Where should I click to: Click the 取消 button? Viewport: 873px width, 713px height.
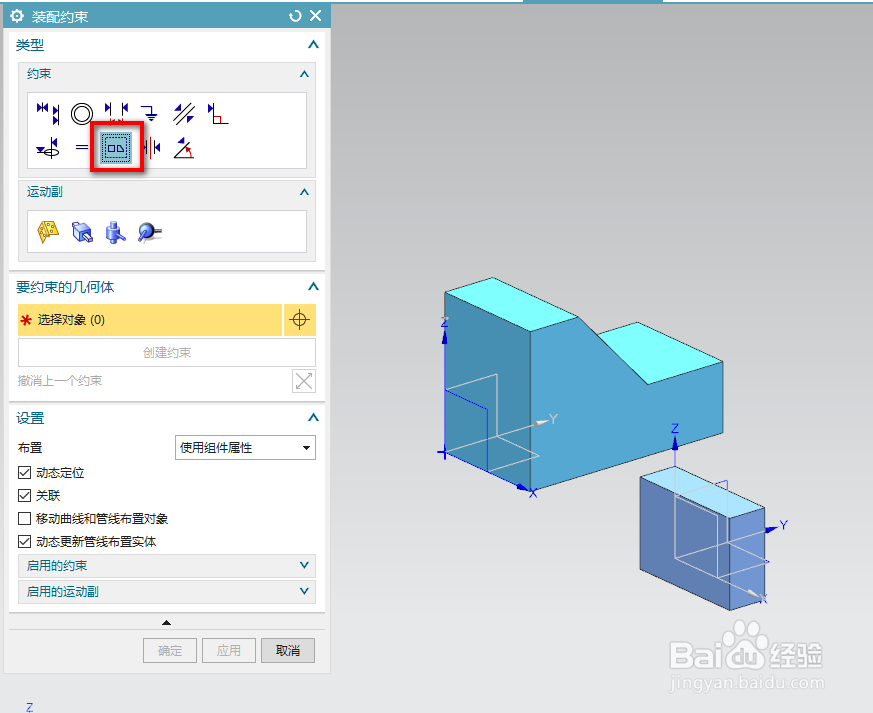pyautogui.click(x=288, y=650)
